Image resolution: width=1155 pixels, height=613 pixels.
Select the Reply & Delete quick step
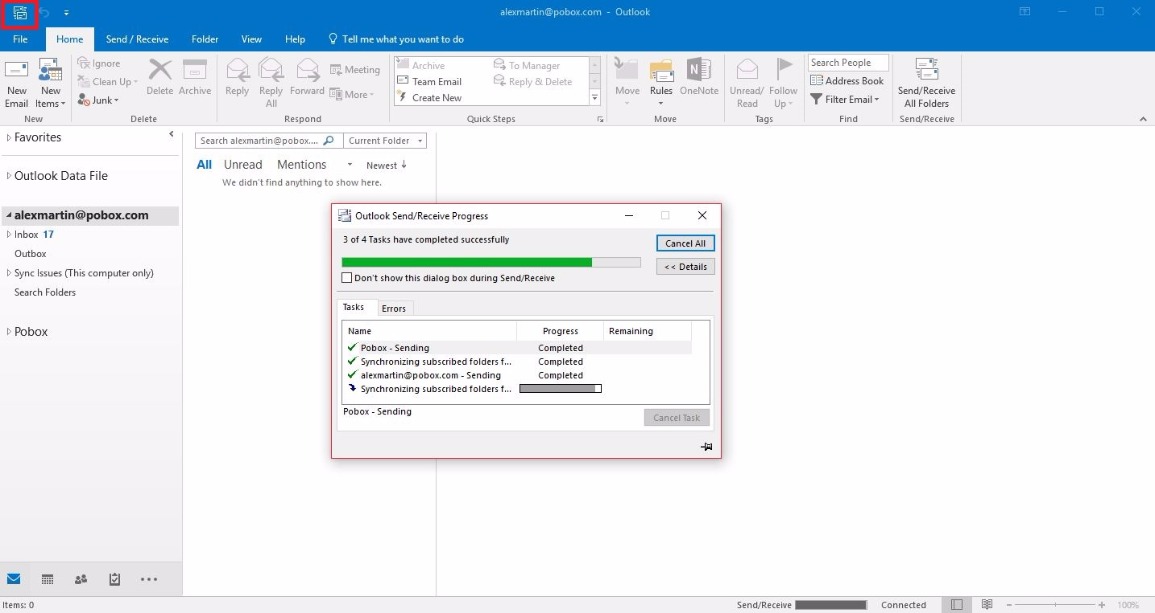click(533, 82)
